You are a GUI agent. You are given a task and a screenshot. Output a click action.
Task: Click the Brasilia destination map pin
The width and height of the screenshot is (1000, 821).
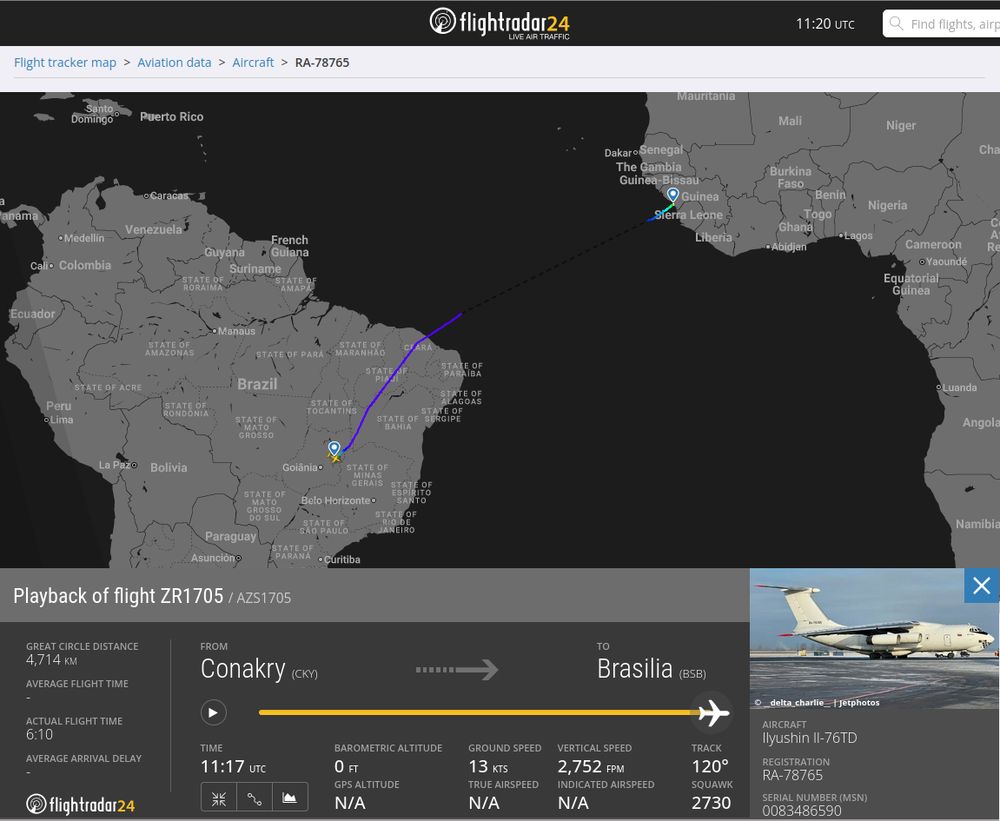coord(334,448)
